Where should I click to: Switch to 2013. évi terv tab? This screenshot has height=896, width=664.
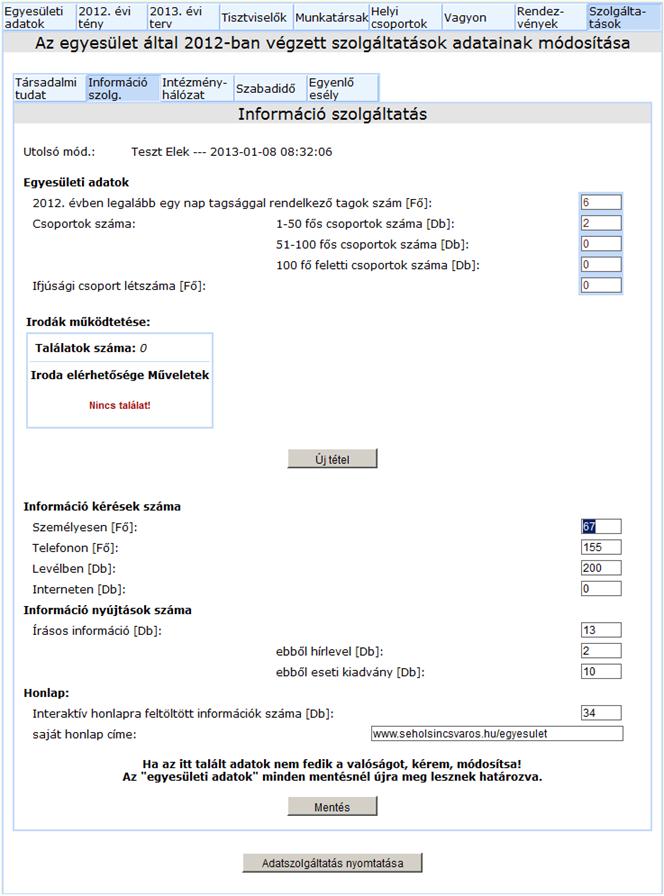pyautogui.click(x=183, y=17)
